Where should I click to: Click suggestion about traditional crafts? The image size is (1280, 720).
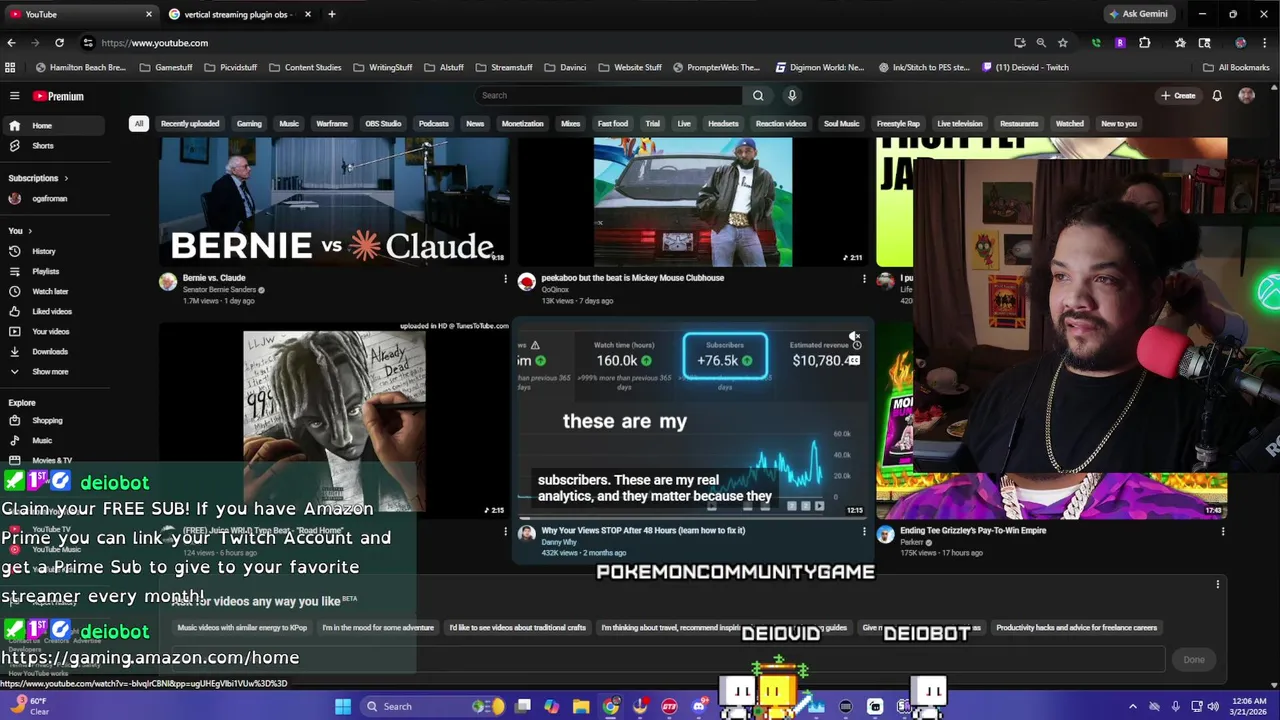[518, 628]
